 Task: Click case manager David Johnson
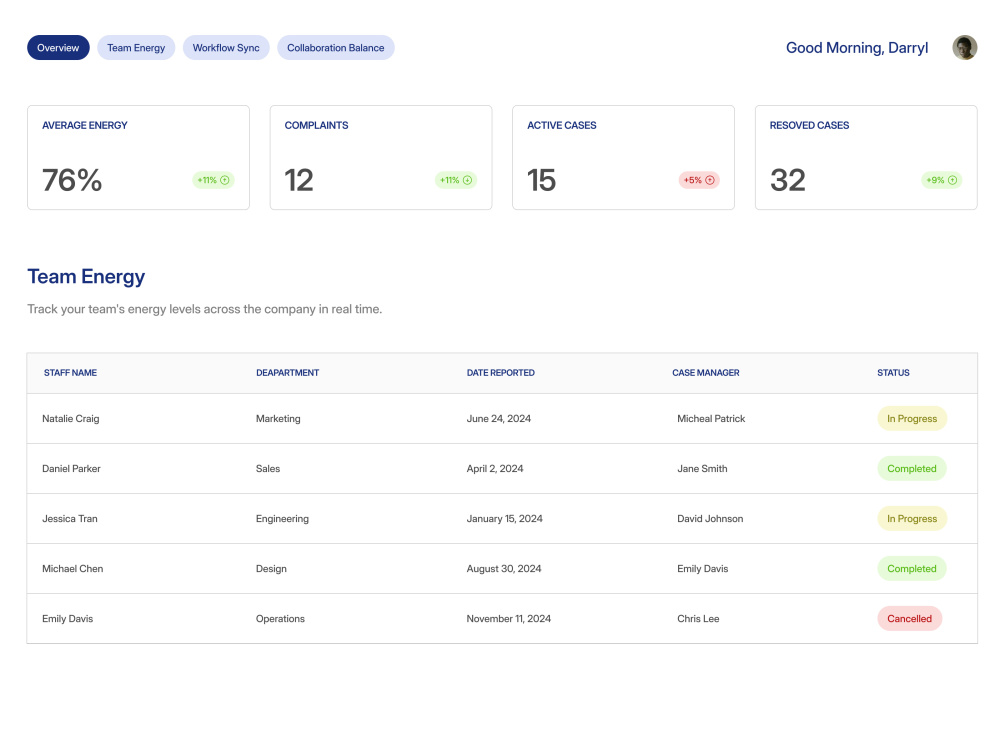(710, 519)
